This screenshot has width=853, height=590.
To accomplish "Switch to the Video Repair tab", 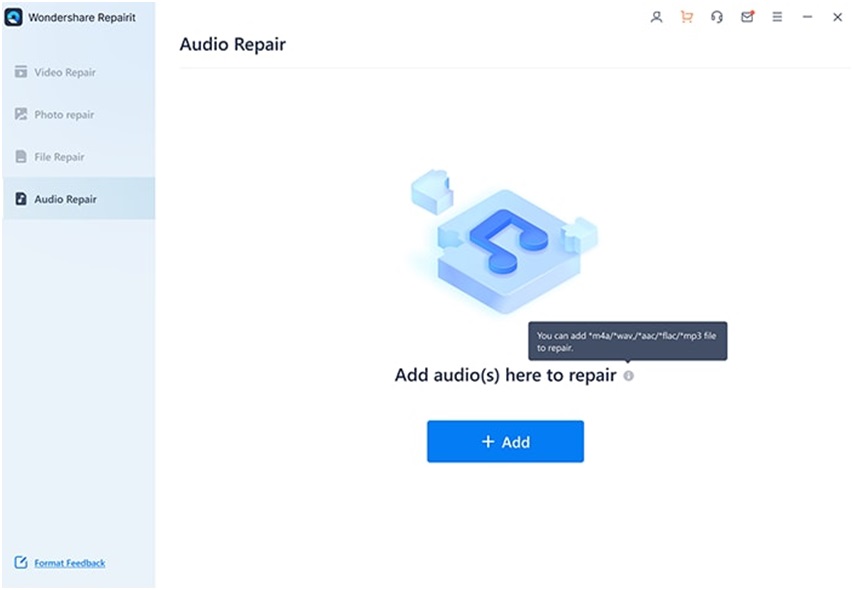I will [68, 72].
